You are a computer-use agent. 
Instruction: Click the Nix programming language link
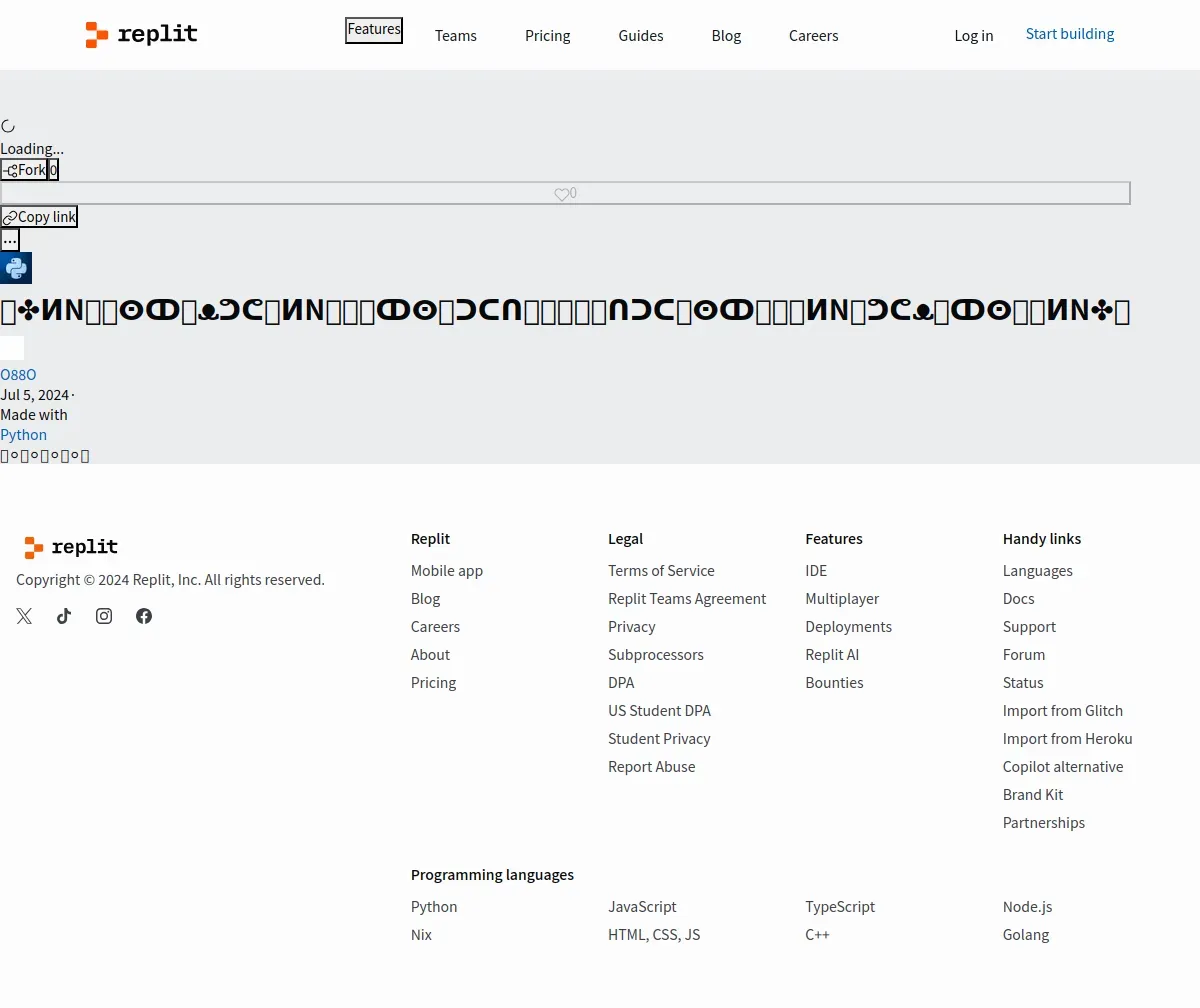point(422,935)
